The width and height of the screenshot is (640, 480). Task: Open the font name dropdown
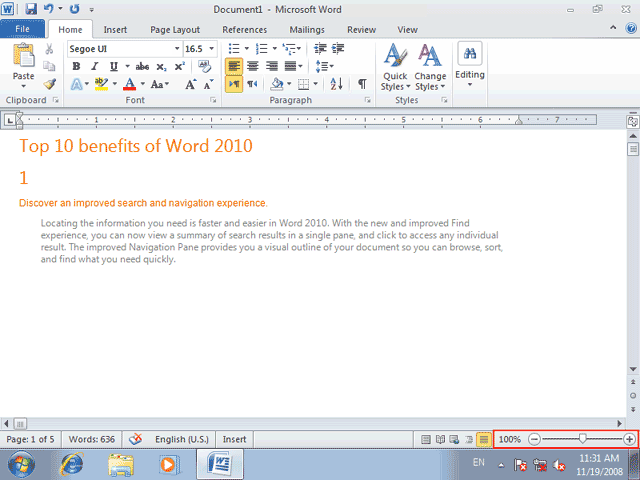point(177,49)
